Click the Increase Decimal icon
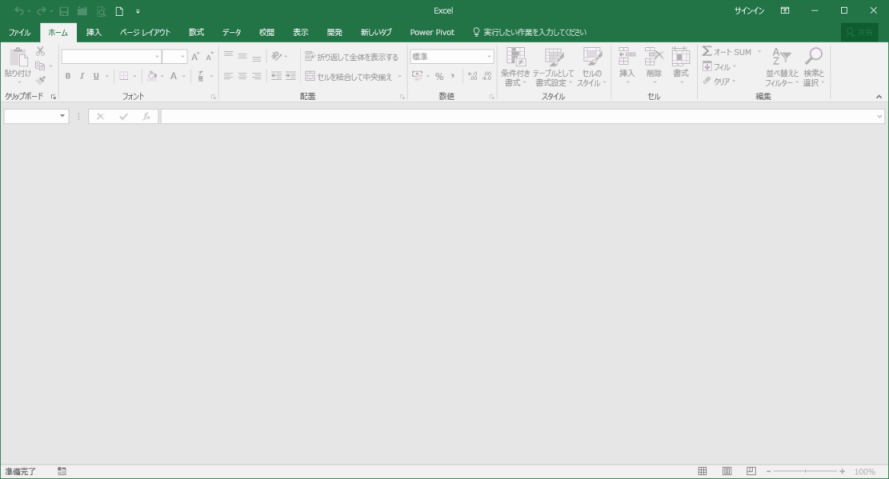Screen dimensions: 889x479 [x=473, y=76]
